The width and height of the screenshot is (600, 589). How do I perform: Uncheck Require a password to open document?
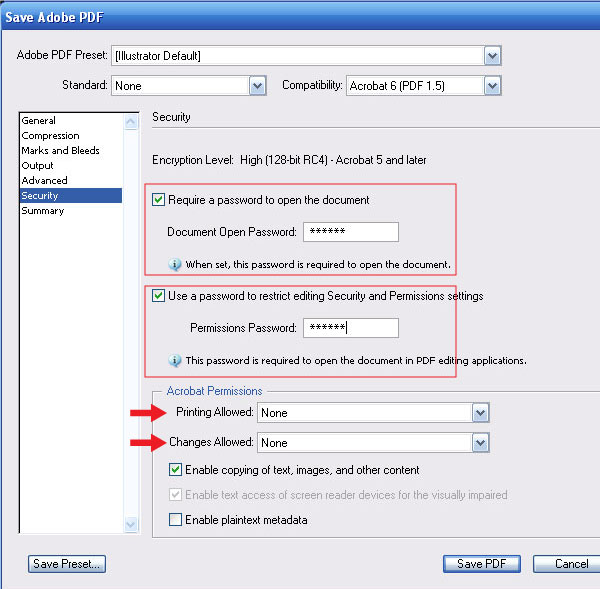[x=159, y=200]
